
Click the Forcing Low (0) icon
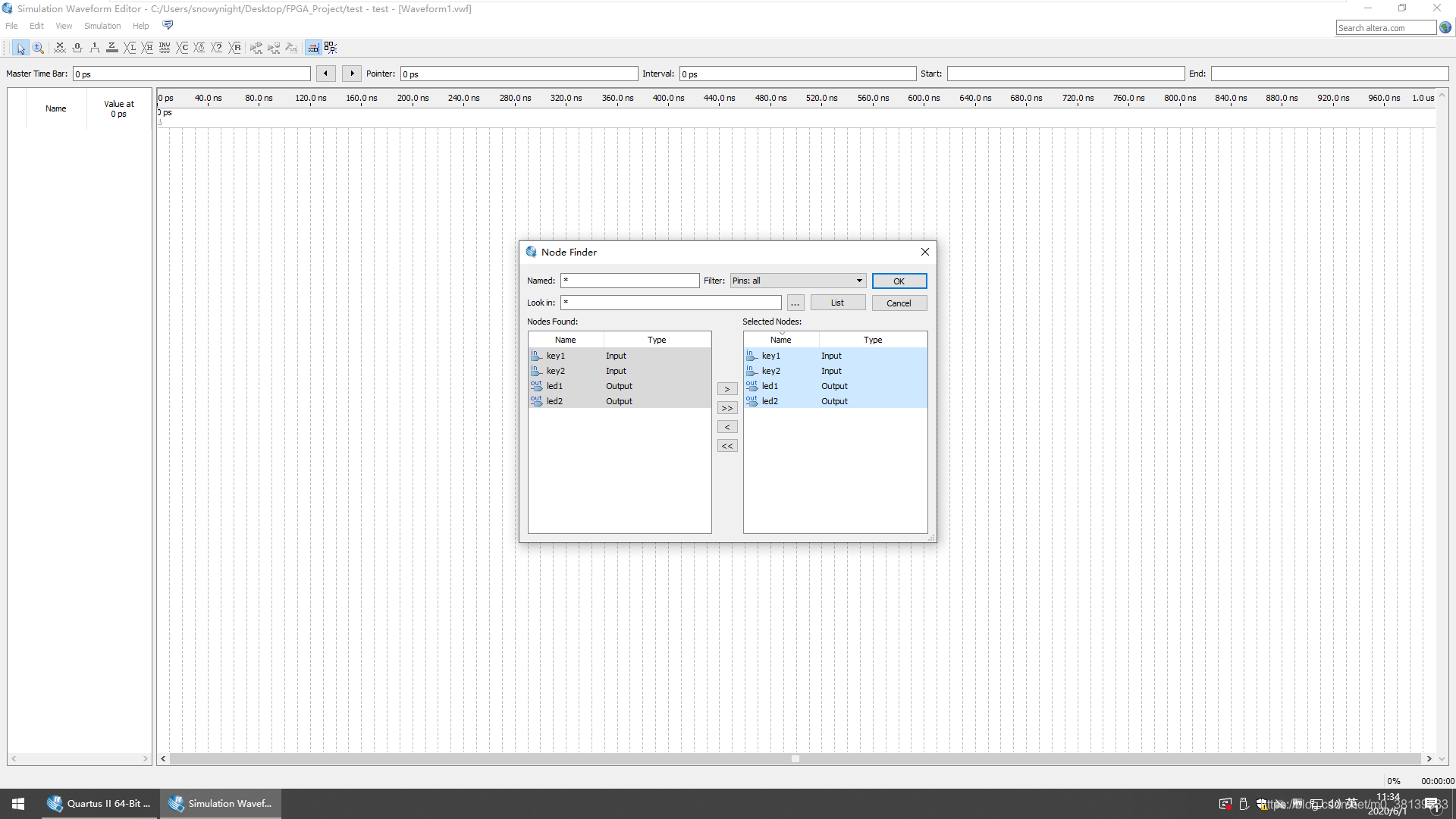pyautogui.click(x=77, y=48)
